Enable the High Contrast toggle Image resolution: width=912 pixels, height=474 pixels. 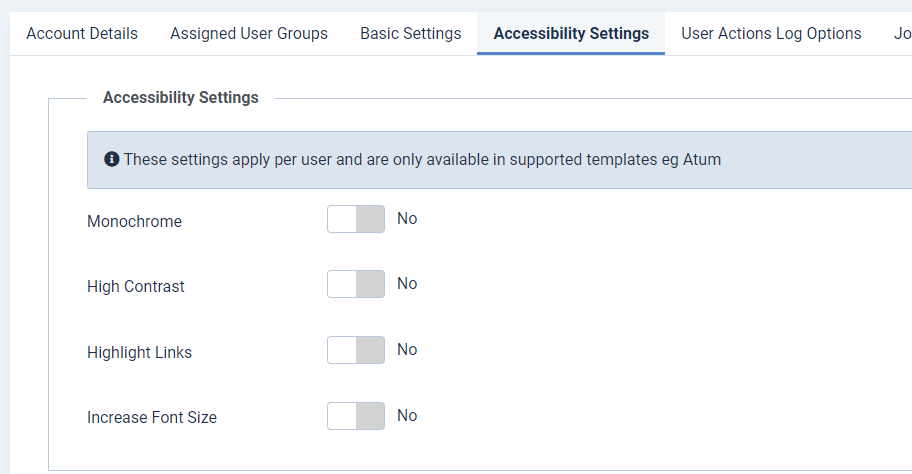356,284
